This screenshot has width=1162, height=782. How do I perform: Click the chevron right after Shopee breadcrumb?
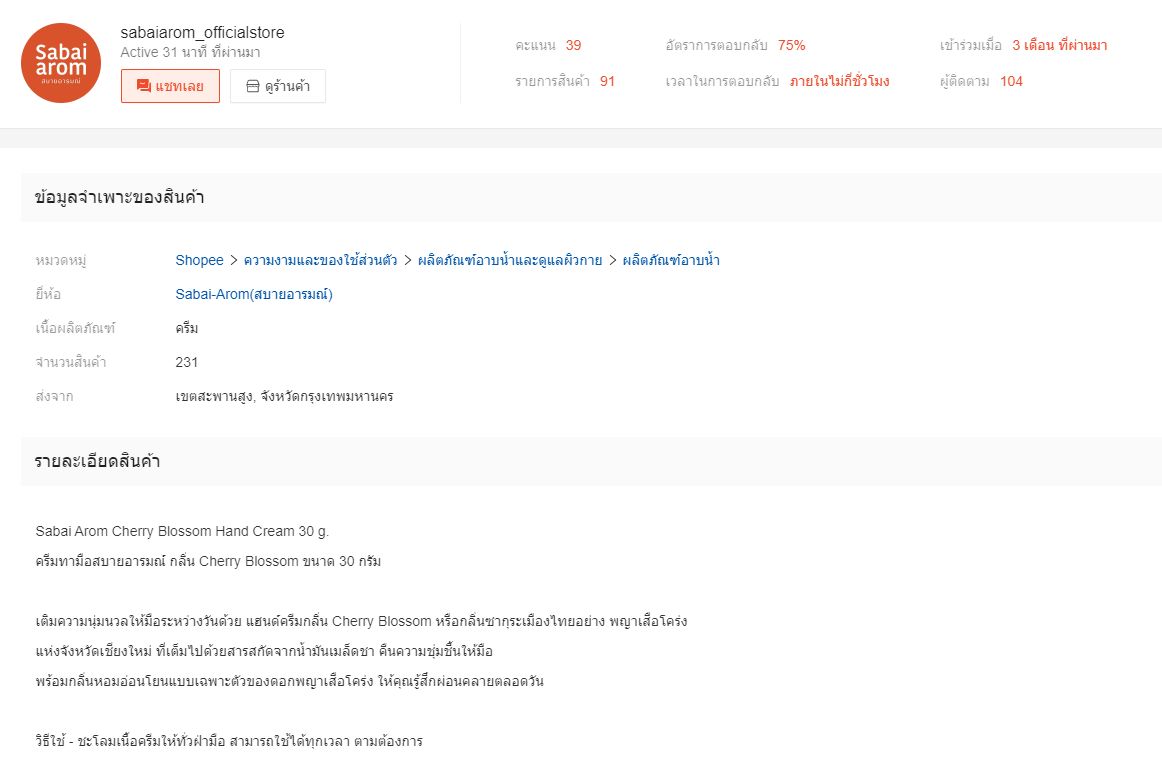(234, 260)
